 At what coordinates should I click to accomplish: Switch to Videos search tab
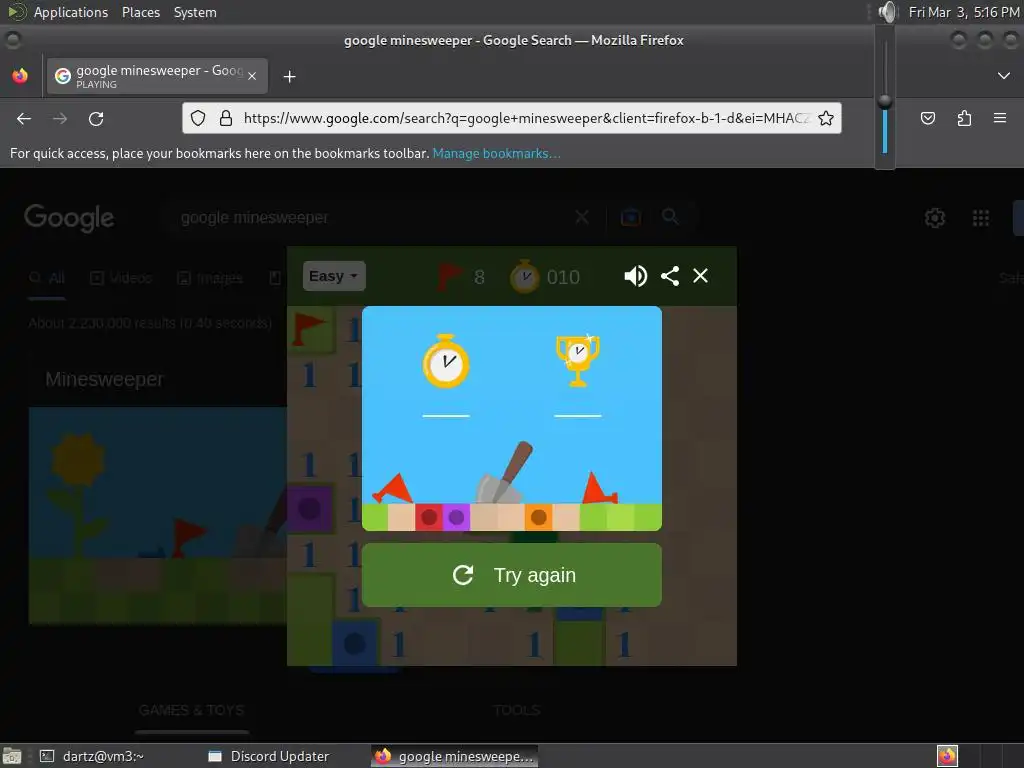point(121,278)
